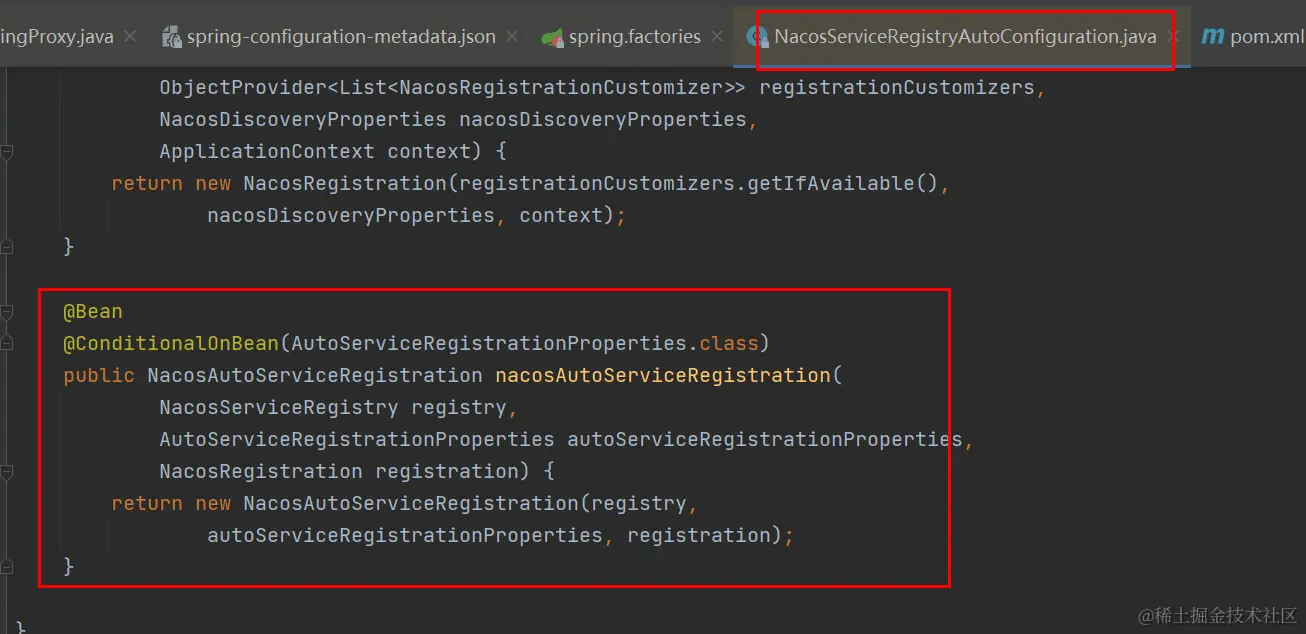Collapse fold marker at nacosAutoServiceRegistration closing brace
The height and width of the screenshot is (634, 1306).
[x=7, y=567]
